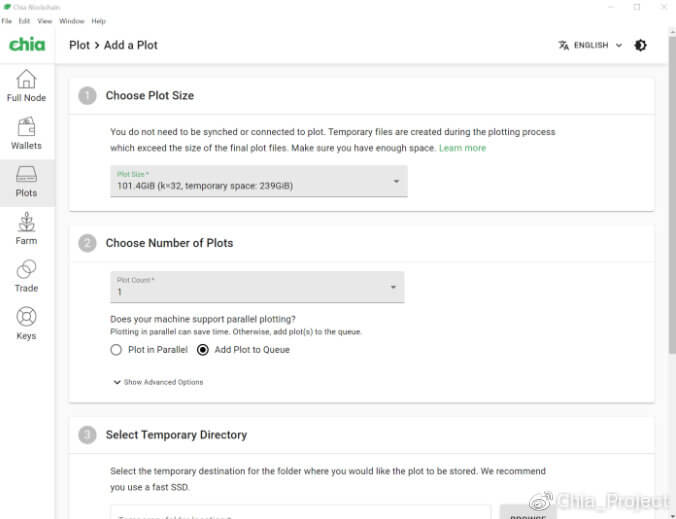Open the Plot Size dropdown

259,181
